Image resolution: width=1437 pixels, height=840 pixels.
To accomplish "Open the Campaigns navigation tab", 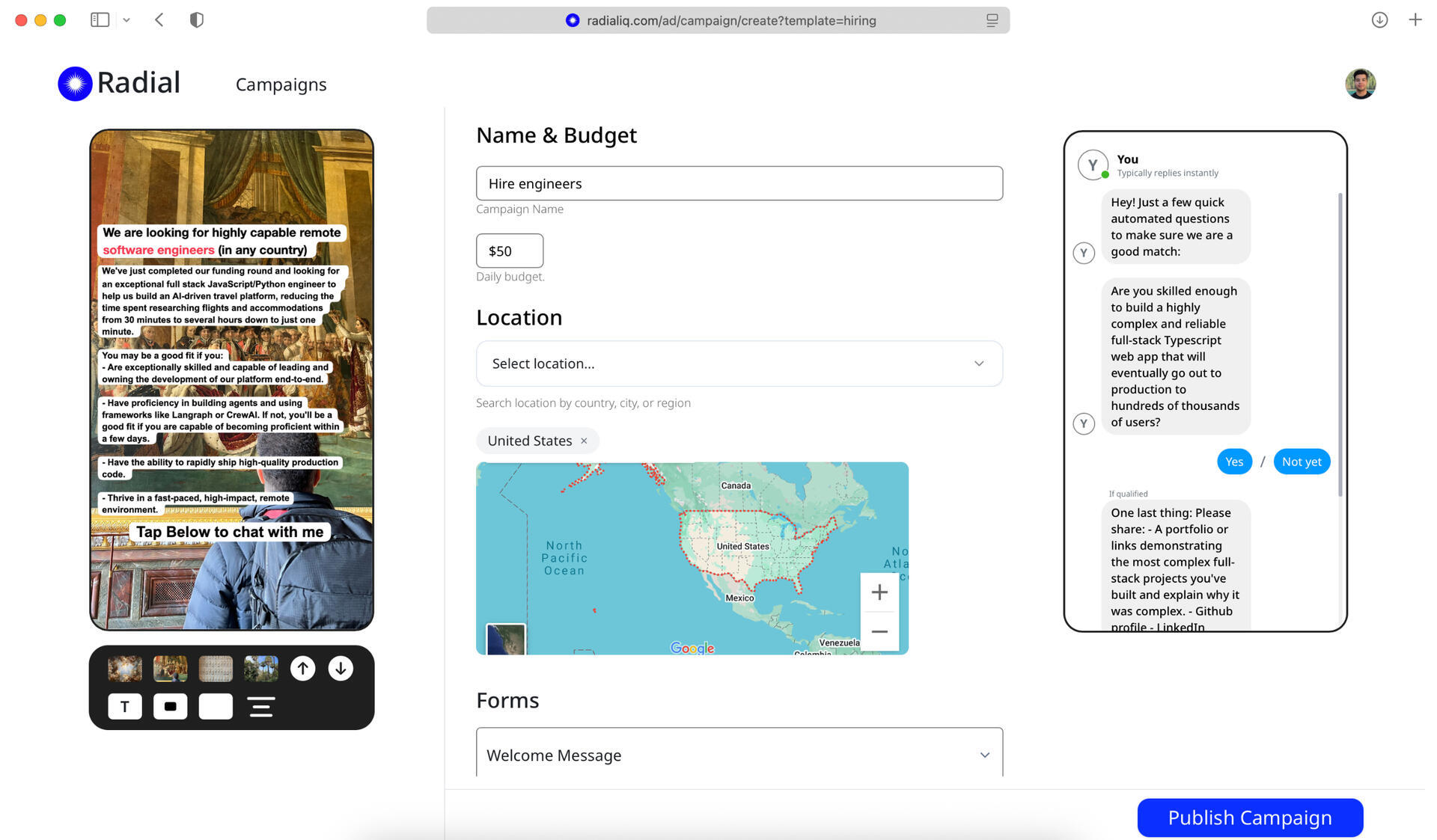I will [x=281, y=85].
